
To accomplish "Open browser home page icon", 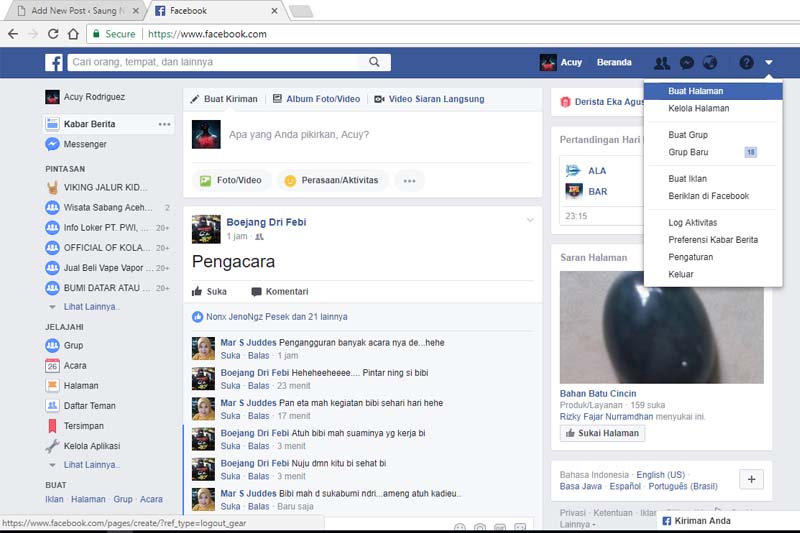I will (x=73, y=34).
